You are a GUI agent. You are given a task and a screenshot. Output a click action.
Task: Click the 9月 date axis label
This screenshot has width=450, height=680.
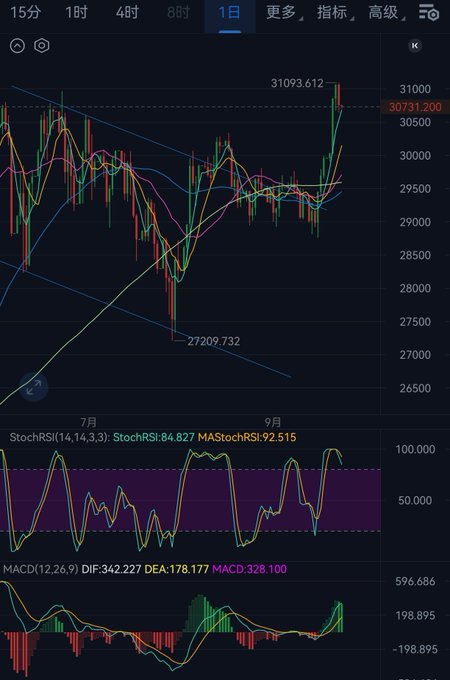(x=273, y=422)
